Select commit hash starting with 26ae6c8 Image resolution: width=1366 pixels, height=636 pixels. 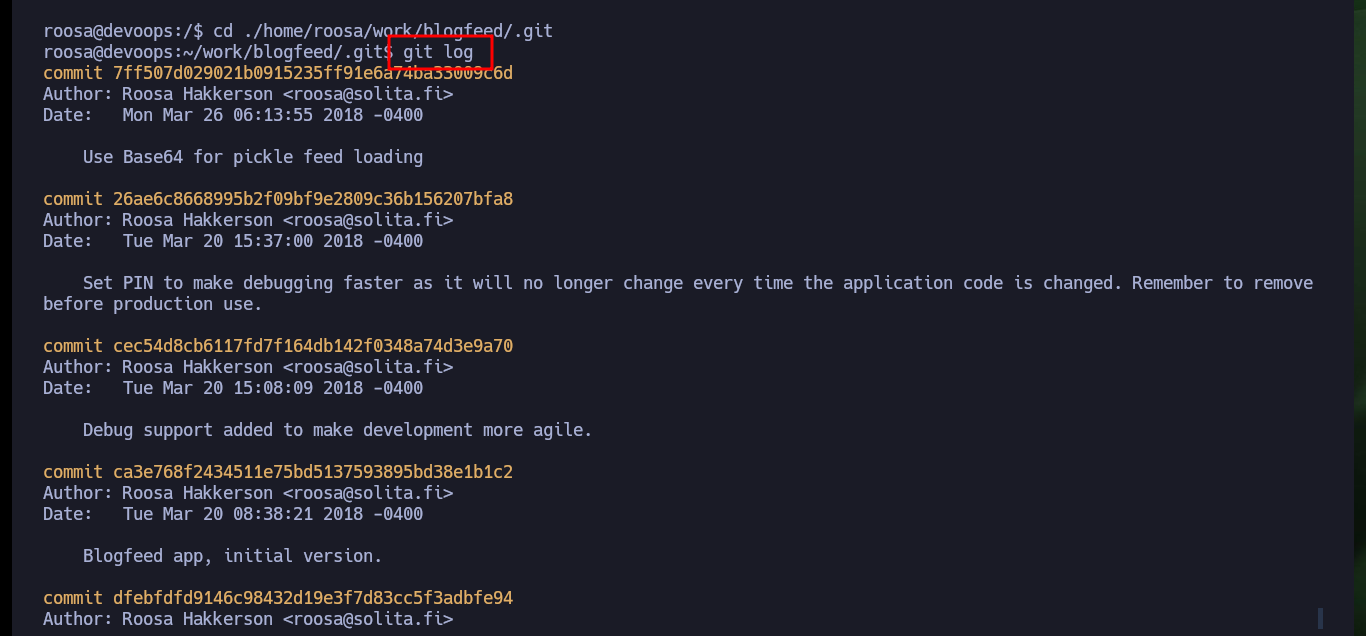(x=313, y=199)
